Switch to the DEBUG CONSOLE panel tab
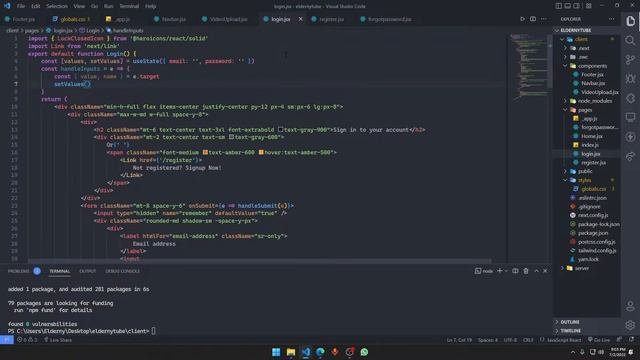 (122, 271)
